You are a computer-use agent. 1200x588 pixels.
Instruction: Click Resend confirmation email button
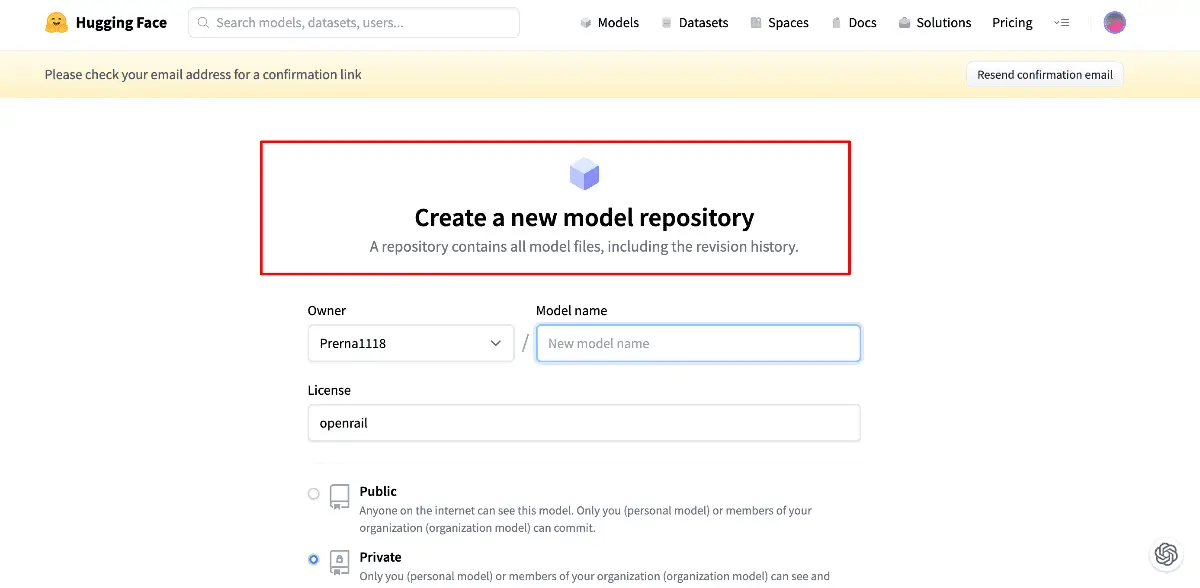point(1045,74)
